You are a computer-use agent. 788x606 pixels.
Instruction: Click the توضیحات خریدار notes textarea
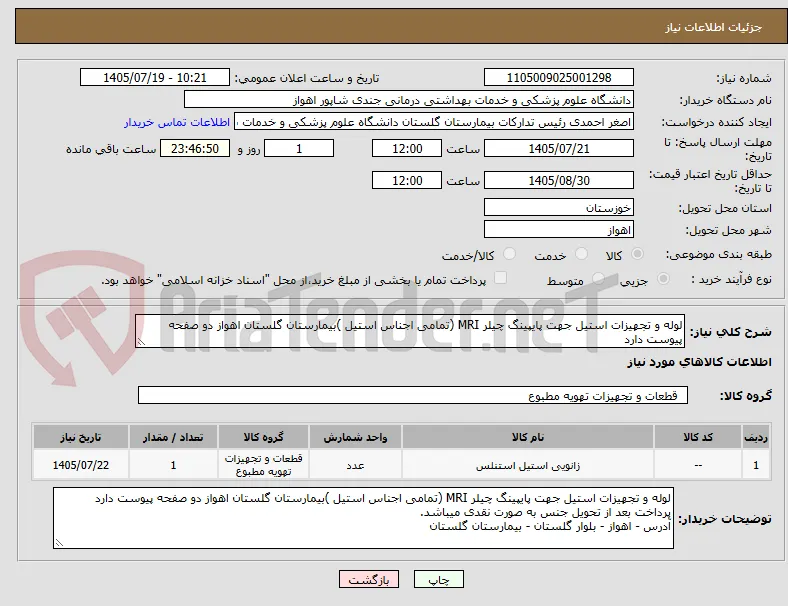tap(363, 518)
